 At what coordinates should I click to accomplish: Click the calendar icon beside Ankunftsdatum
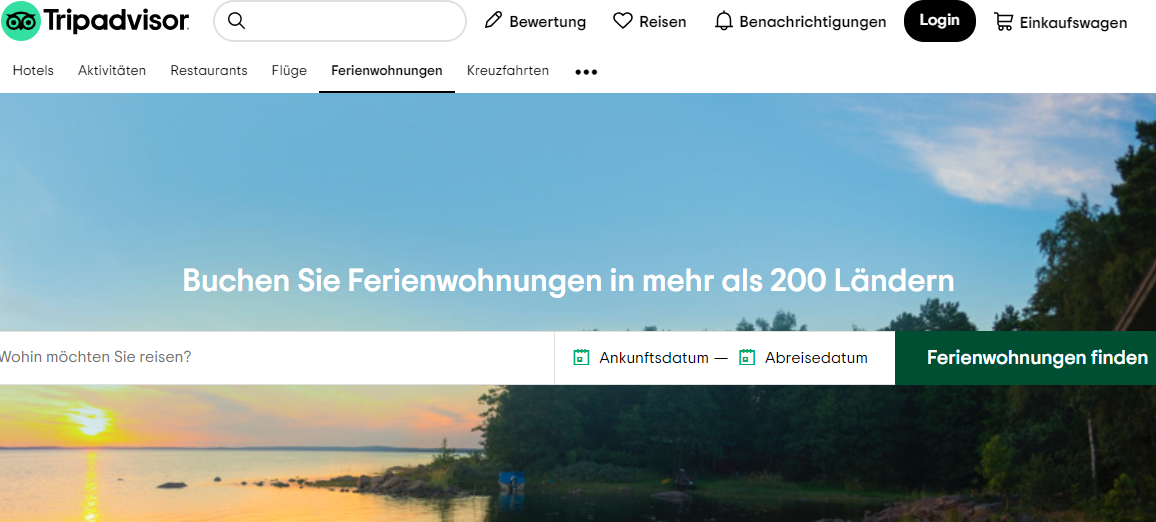click(581, 358)
